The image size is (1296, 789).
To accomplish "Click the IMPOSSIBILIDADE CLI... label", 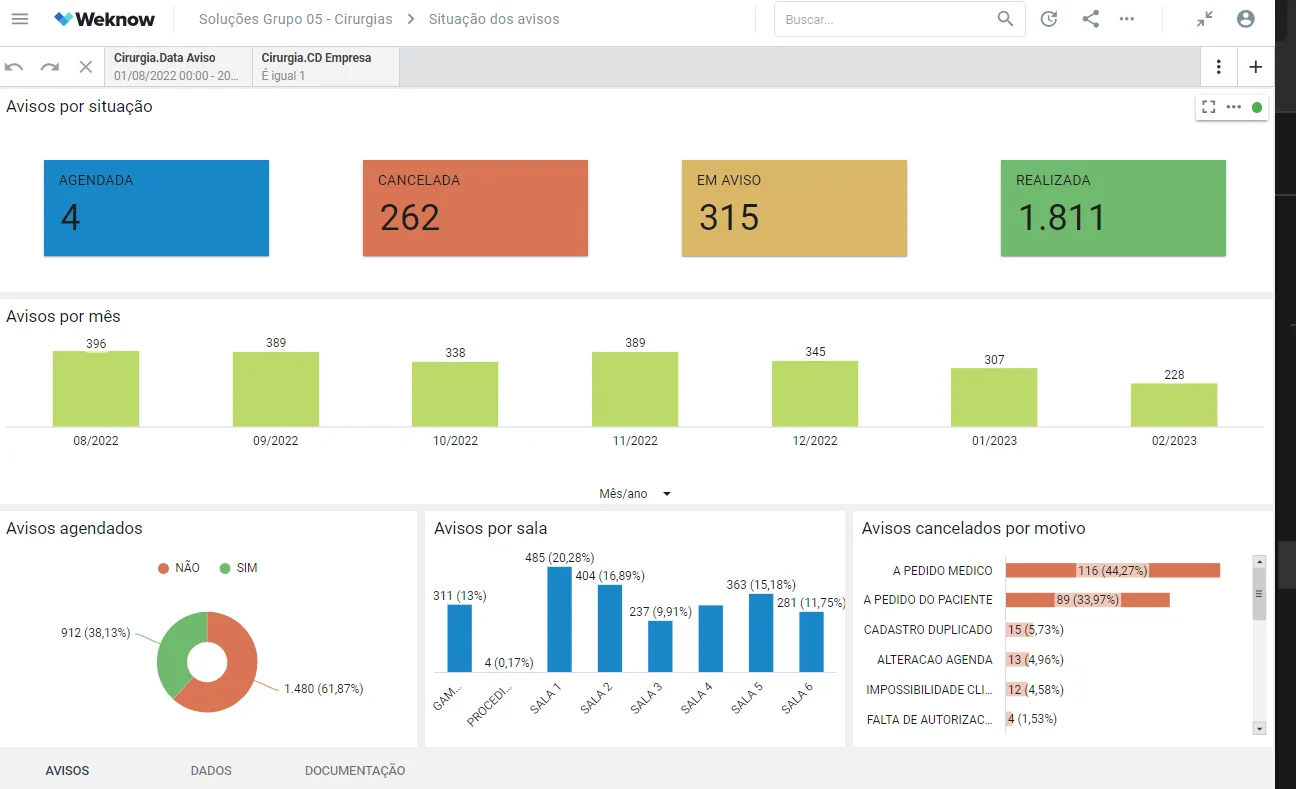I will click(x=930, y=689).
